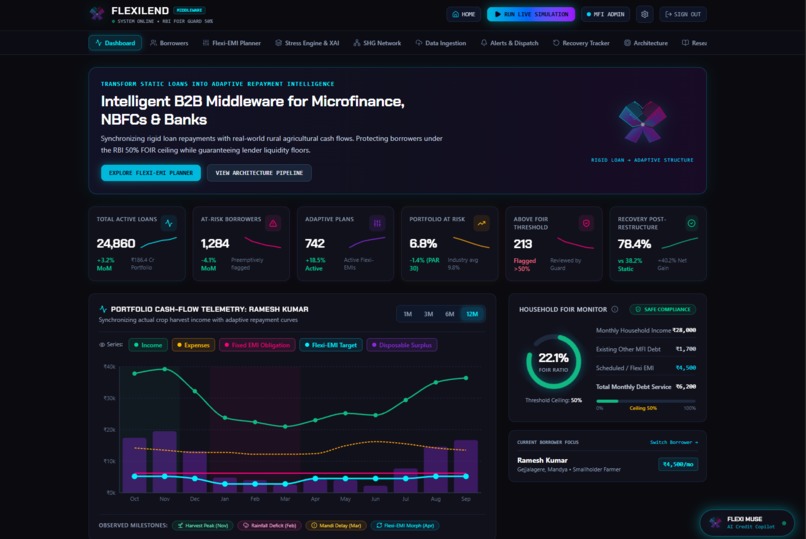Click the Middleware badge next to FlexiLend

click(x=189, y=10)
